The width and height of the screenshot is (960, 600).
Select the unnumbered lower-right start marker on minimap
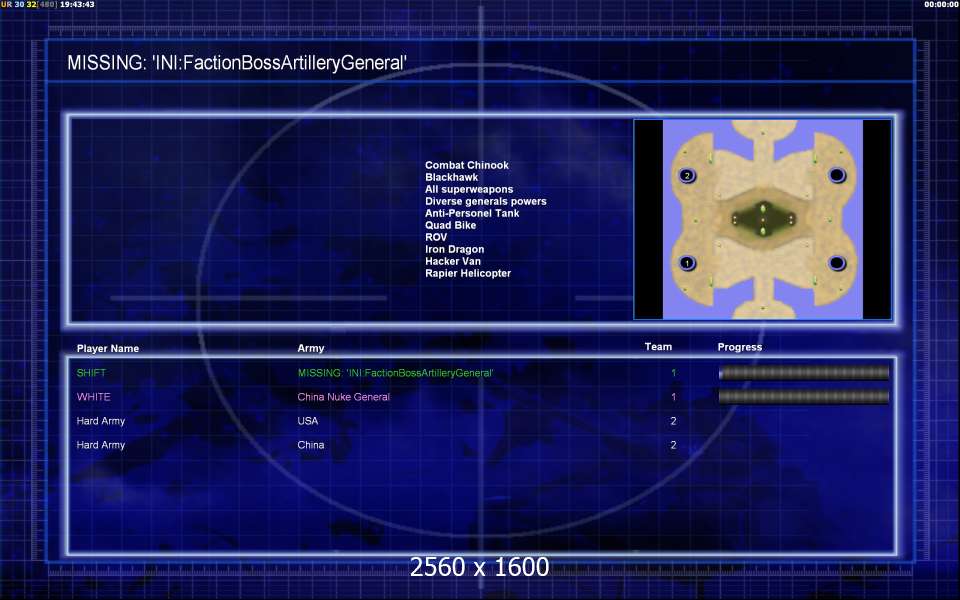point(837,263)
